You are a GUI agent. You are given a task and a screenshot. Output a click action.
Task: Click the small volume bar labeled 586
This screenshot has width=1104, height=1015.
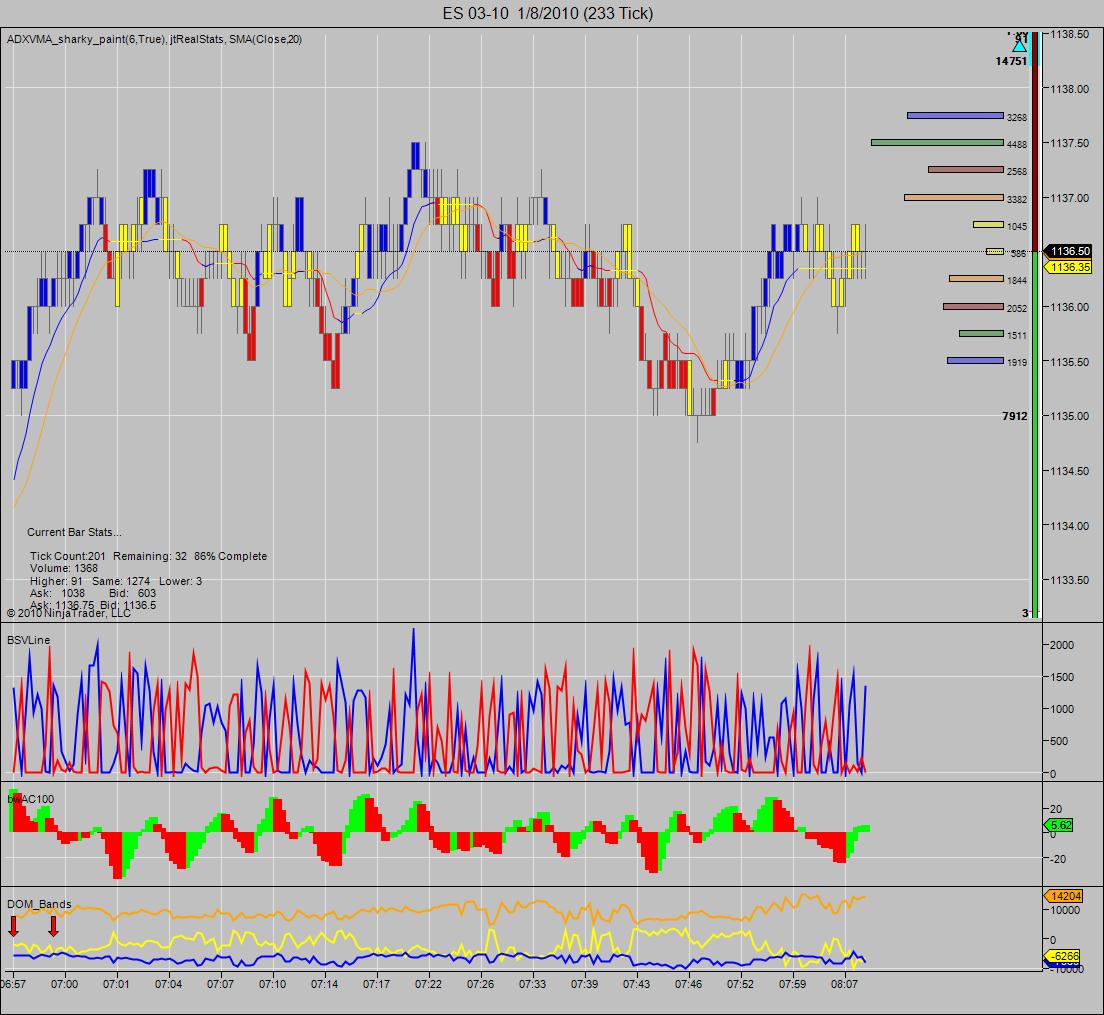click(994, 251)
